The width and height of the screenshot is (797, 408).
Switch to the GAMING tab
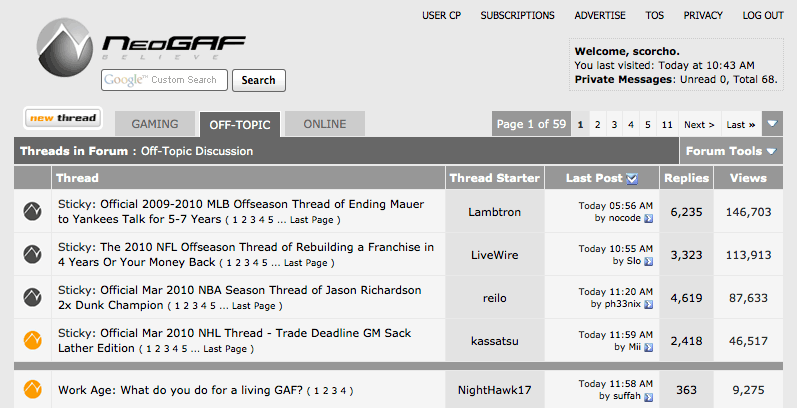point(155,124)
